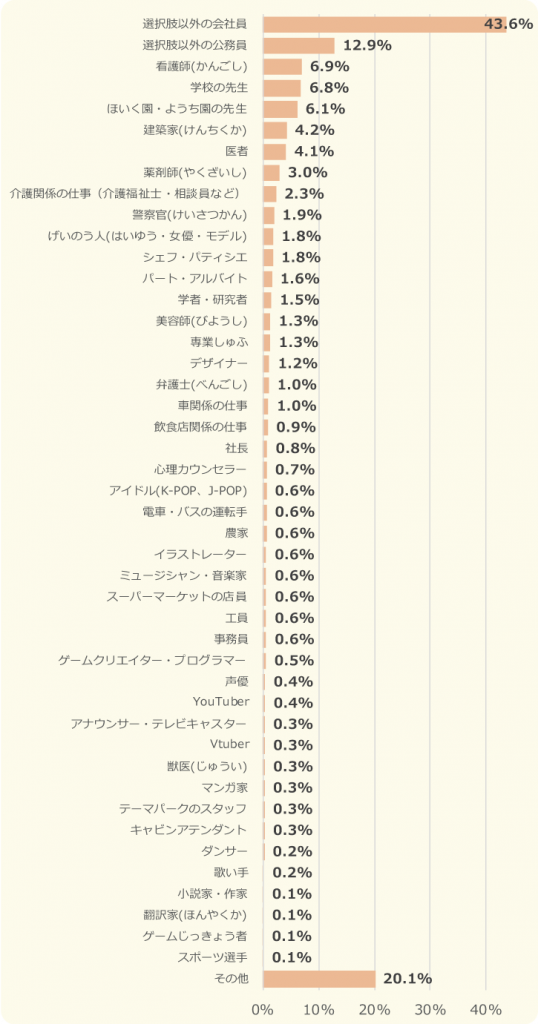Viewport: 538px width, 1024px height.
Task: Select the 社長 0.8% data label
Action: click(296, 448)
